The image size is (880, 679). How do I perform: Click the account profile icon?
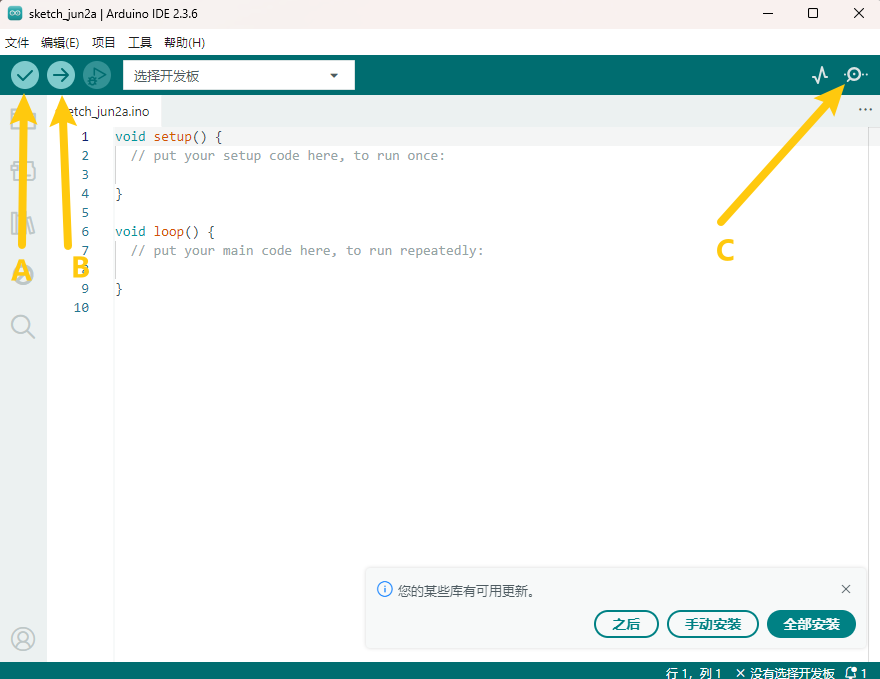coord(23,639)
